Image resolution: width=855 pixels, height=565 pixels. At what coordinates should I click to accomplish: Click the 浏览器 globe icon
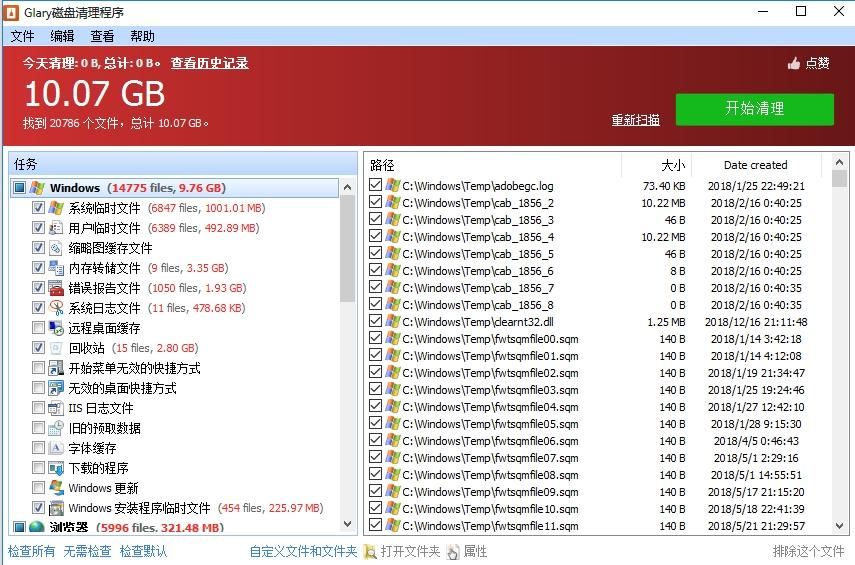(37, 527)
